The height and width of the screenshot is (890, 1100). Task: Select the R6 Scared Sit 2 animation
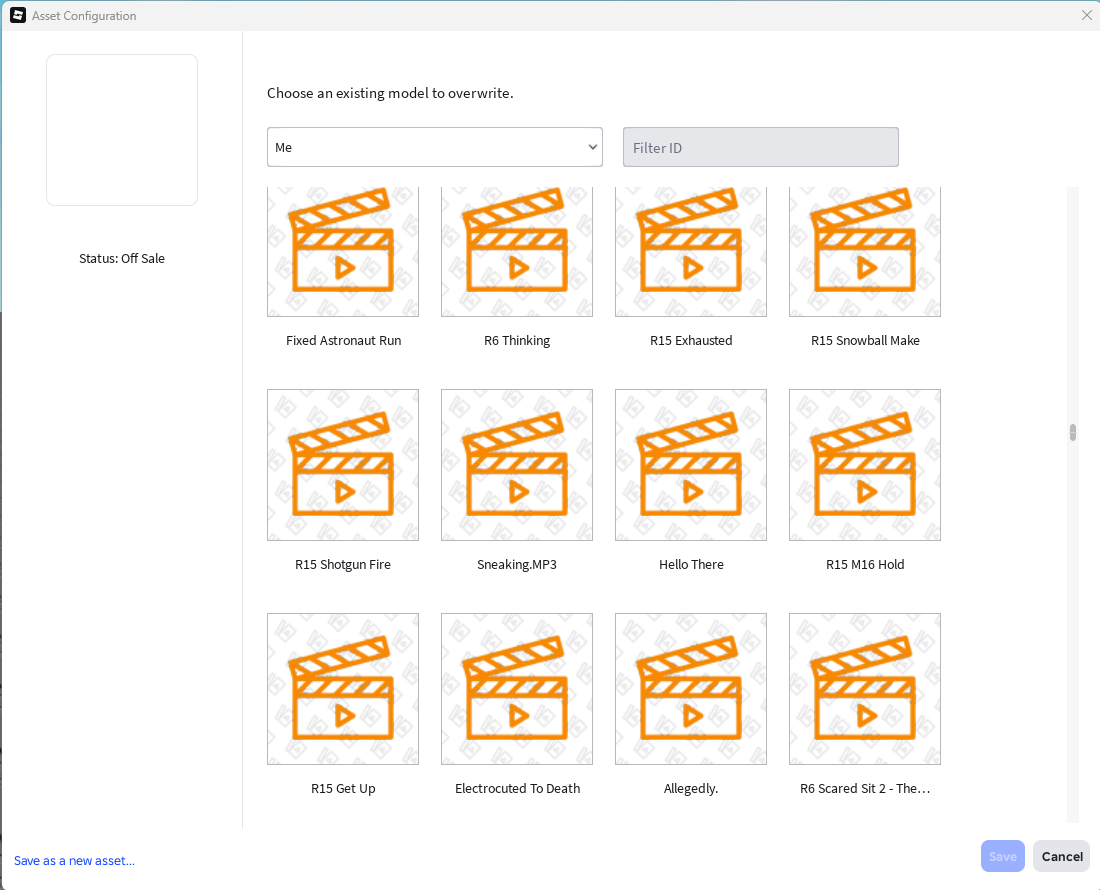[865, 689]
